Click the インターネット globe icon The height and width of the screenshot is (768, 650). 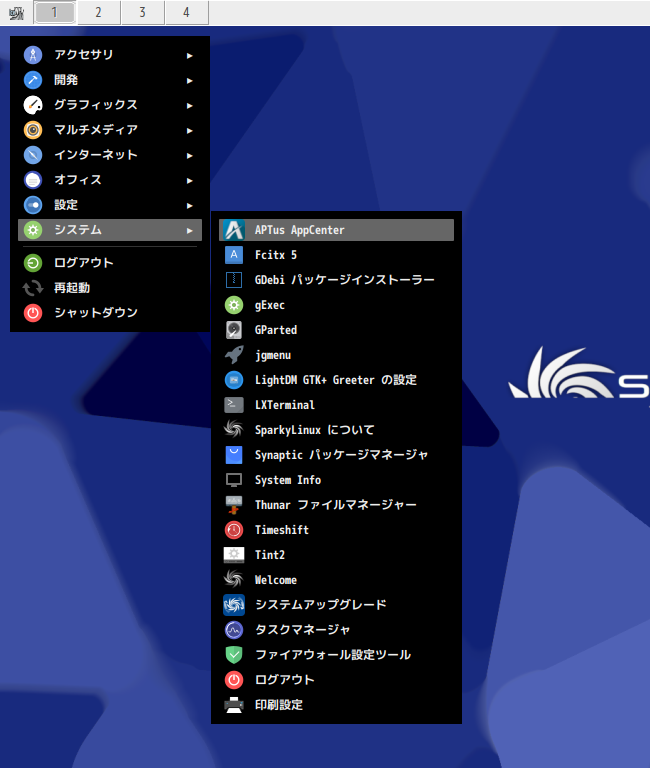(x=33, y=154)
